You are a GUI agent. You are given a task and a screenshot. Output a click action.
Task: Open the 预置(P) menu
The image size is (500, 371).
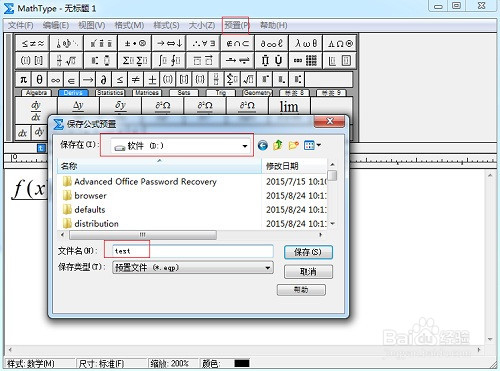pyautogui.click(x=237, y=25)
